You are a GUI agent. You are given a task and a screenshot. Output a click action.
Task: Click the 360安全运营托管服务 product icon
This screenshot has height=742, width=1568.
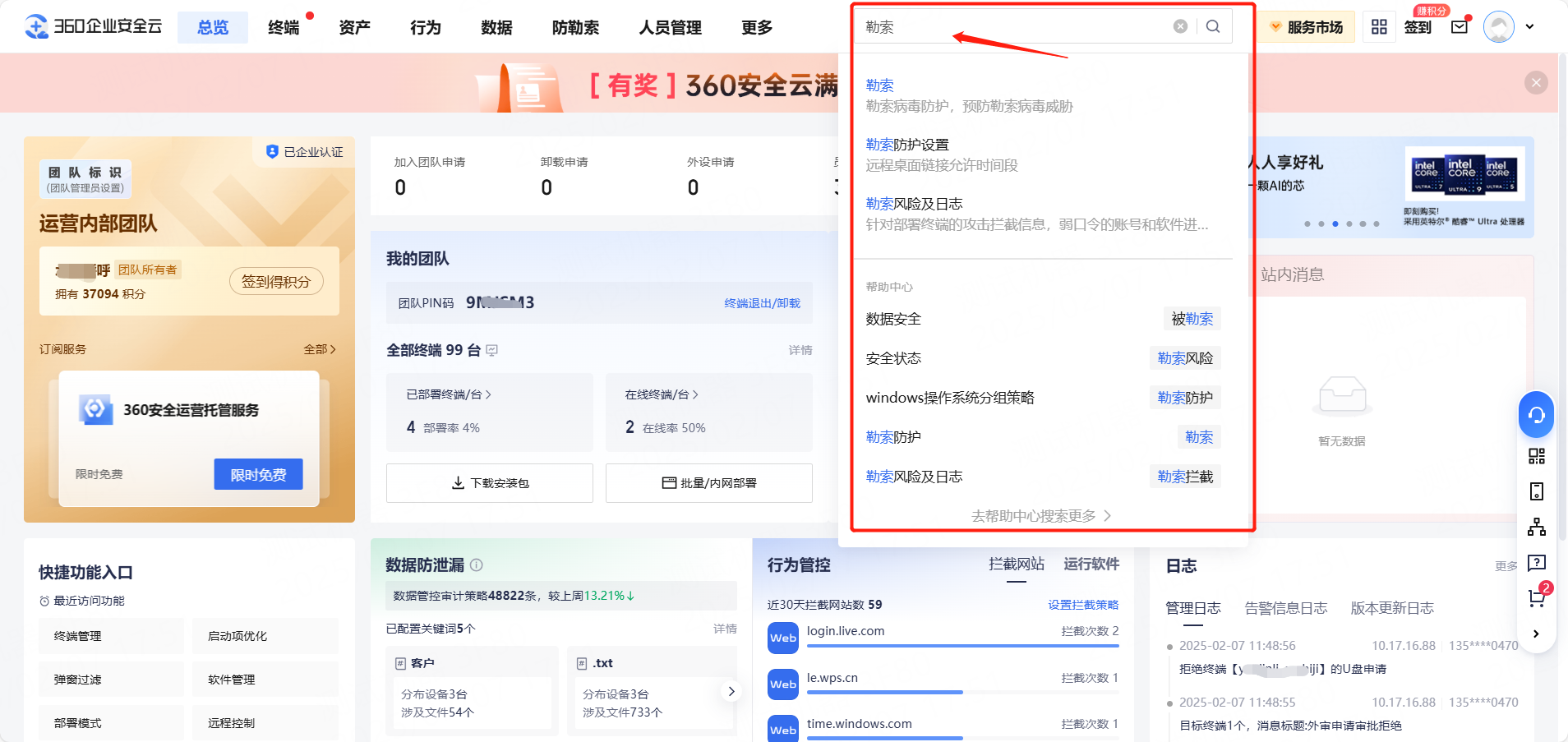click(95, 408)
